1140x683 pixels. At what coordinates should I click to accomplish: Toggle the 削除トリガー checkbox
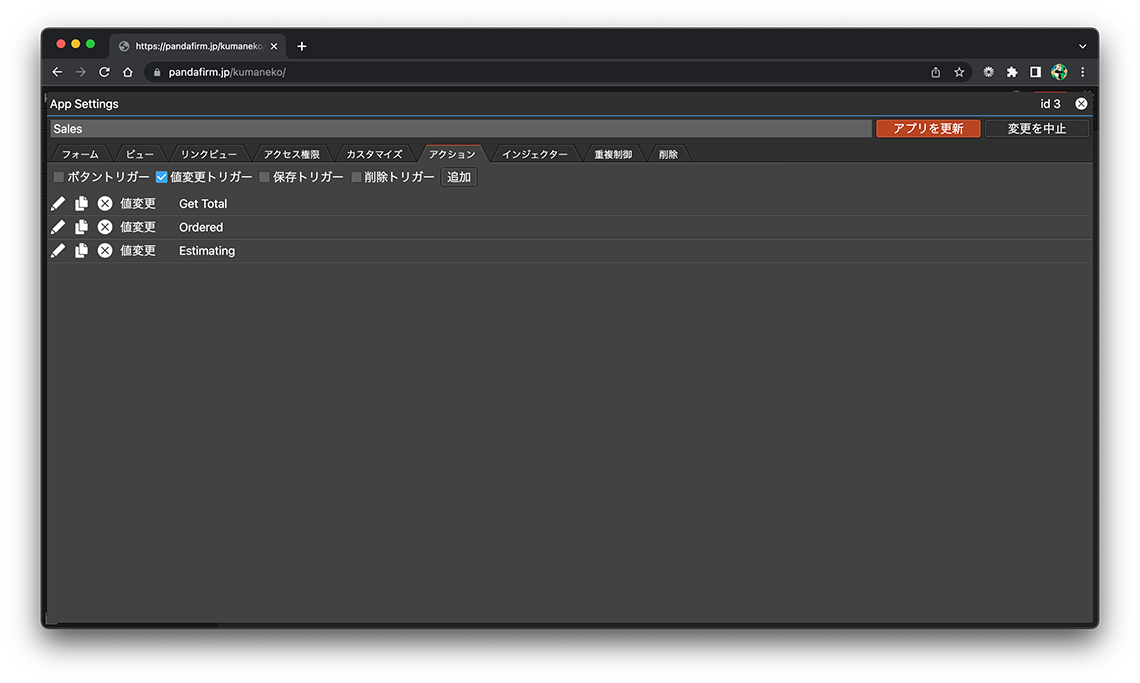356,177
